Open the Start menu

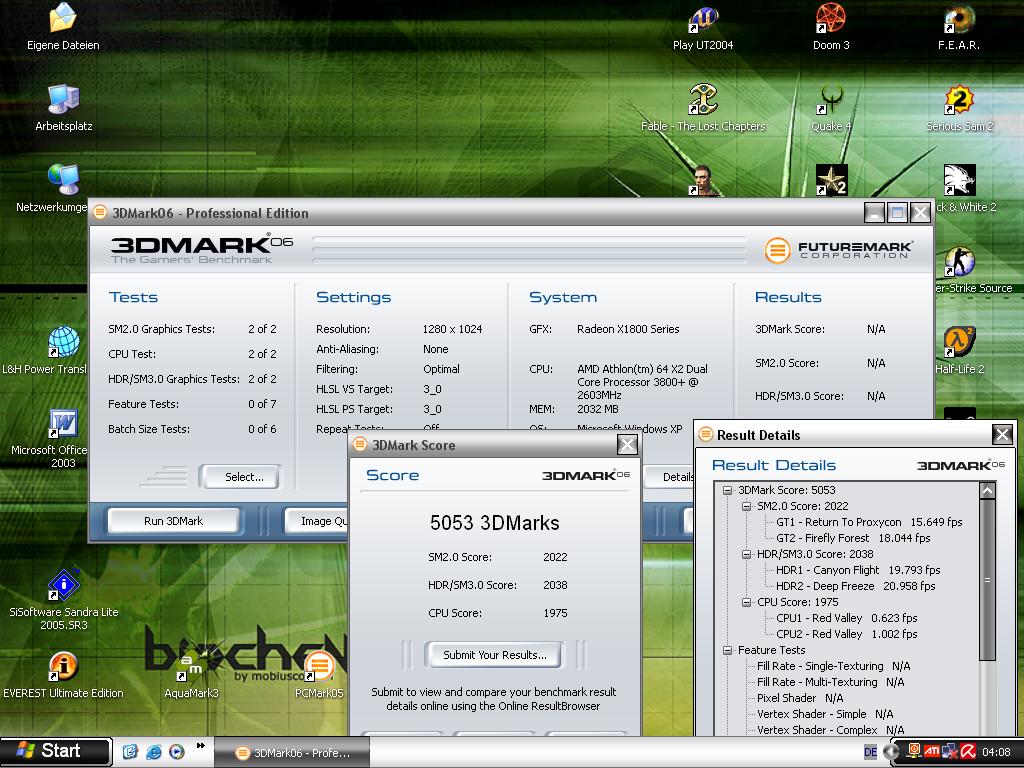point(56,751)
